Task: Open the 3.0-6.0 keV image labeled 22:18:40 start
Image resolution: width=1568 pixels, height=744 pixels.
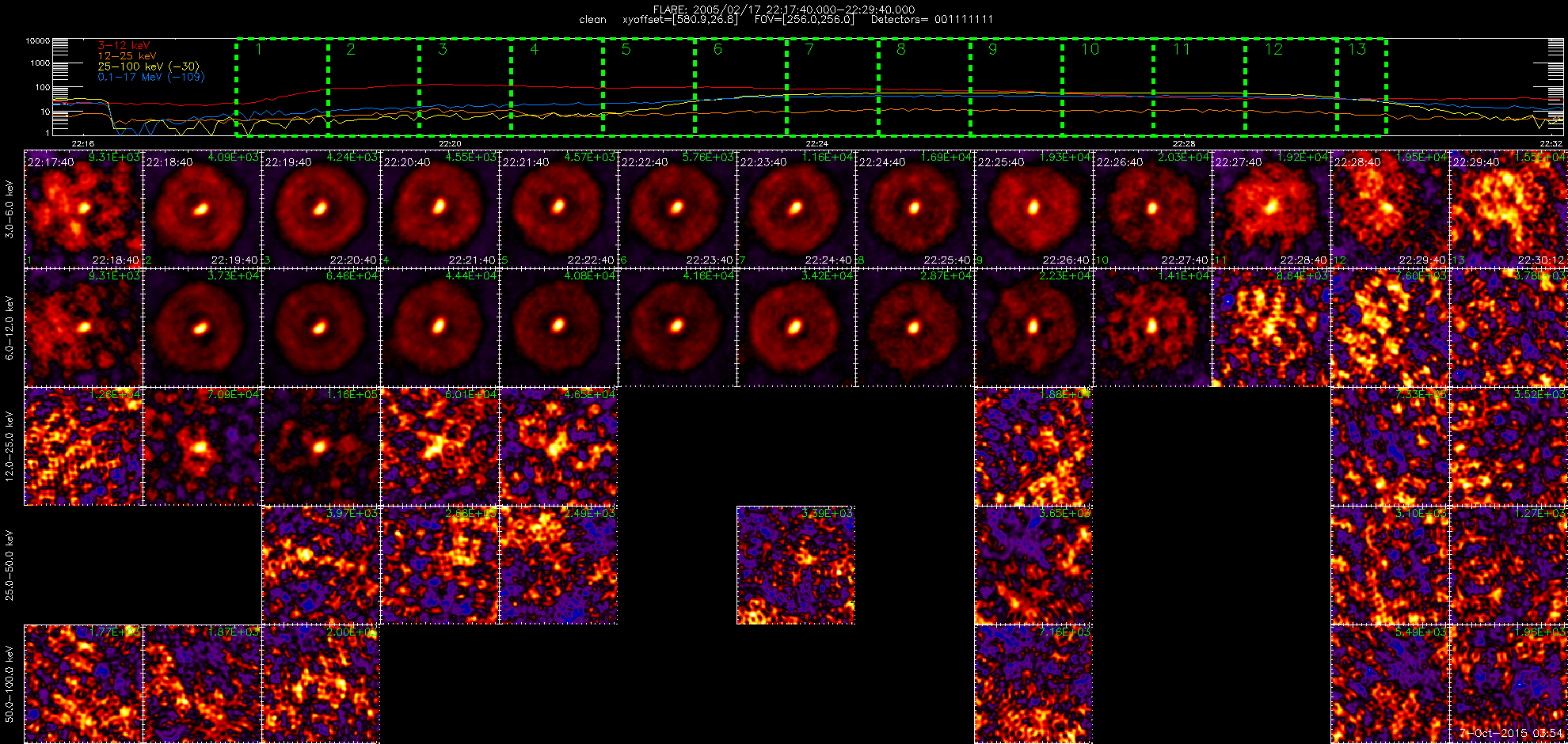Action: pos(202,209)
